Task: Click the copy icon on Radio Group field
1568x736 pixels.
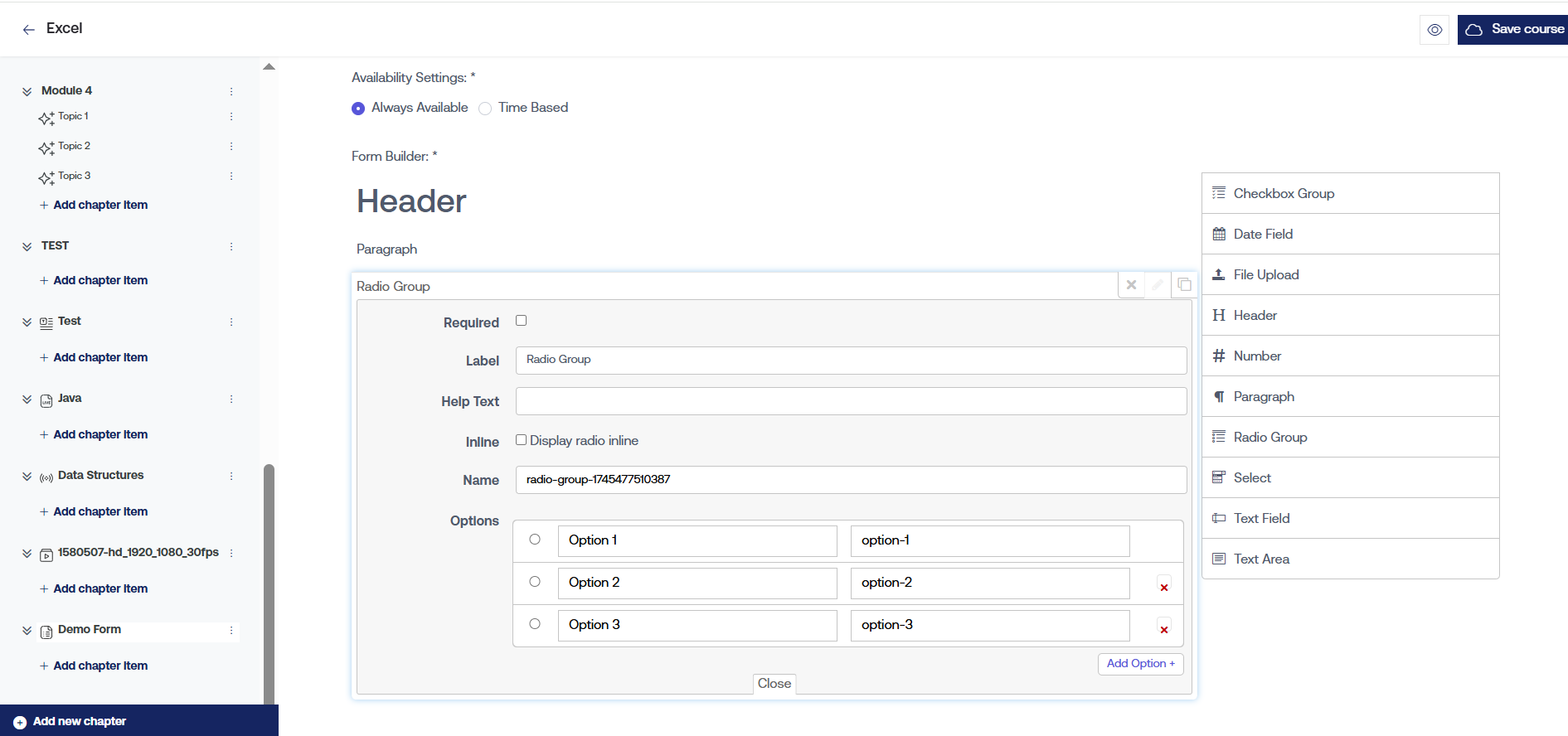Action: (x=1184, y=285)
